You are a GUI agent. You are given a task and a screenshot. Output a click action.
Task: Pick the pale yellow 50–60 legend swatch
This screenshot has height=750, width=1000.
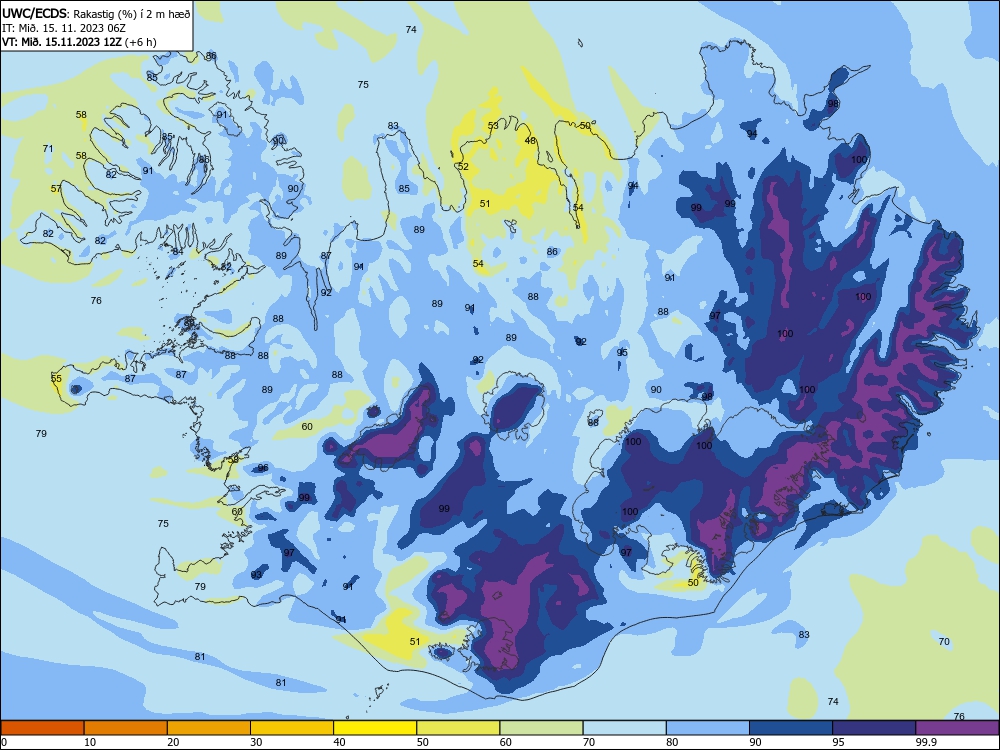pos(458,728)
